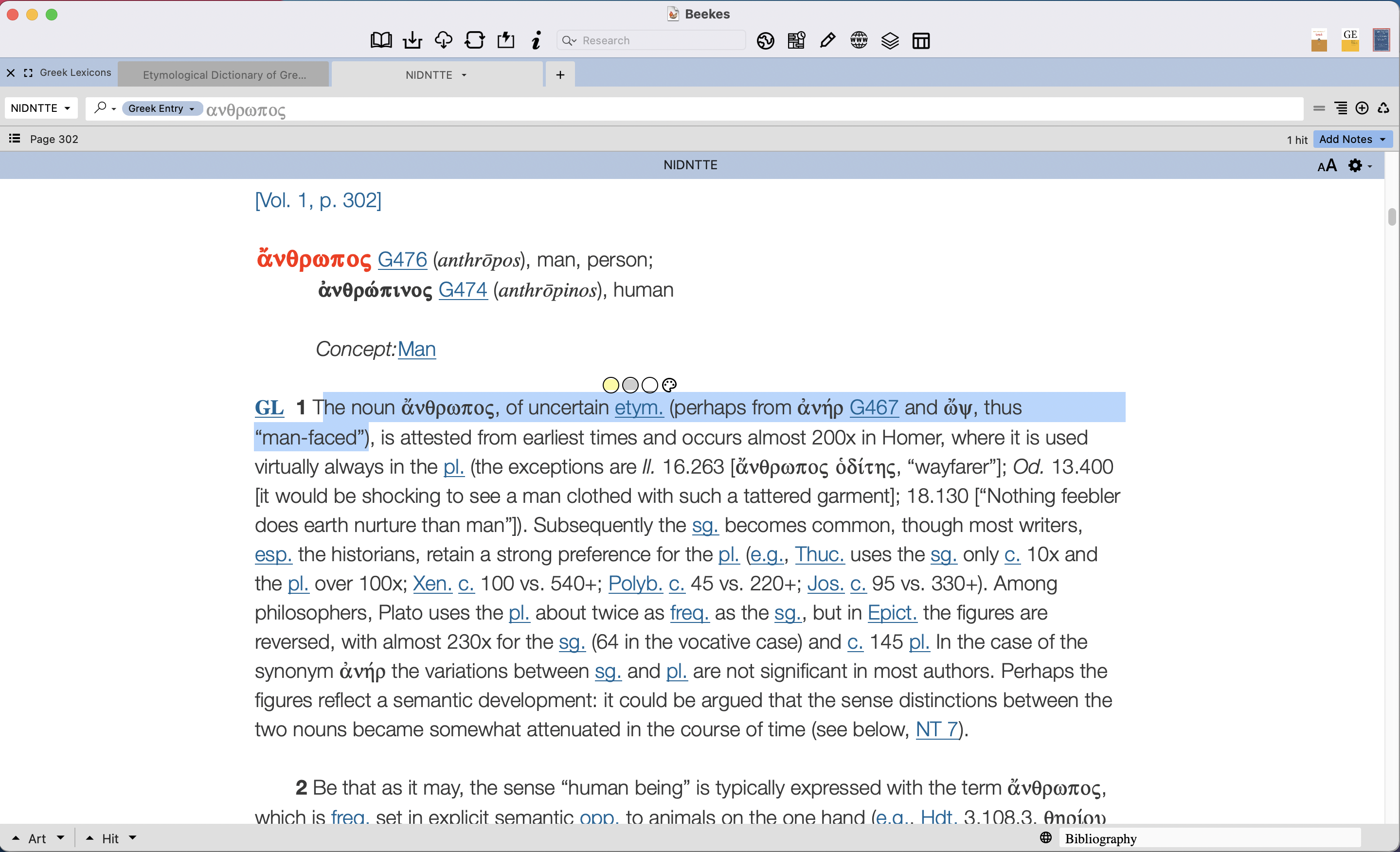This screenshot has width=1400, height=852.
Task: Toggle the contents list icon beside Page 302
Action: (14, 138)
